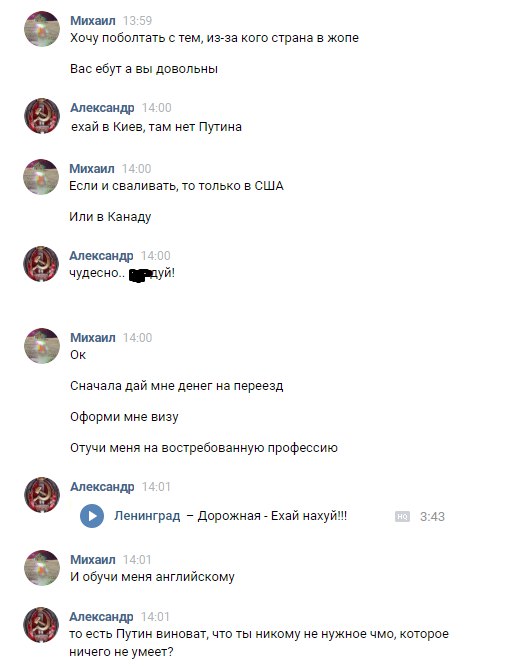The width and height of the screenshot is (525, 670).
Task: Click Михаил's name above the Ок message
Action: coord(93,337)
